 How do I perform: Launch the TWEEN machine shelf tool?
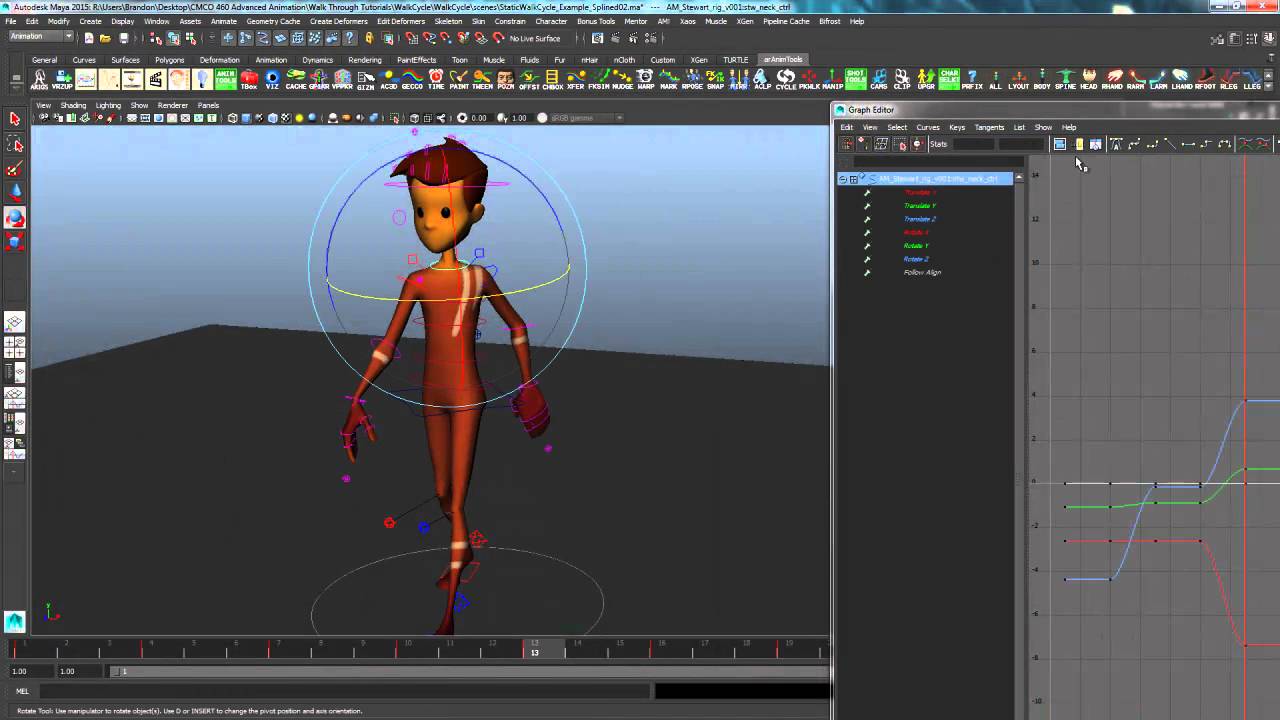pos(482,80)
